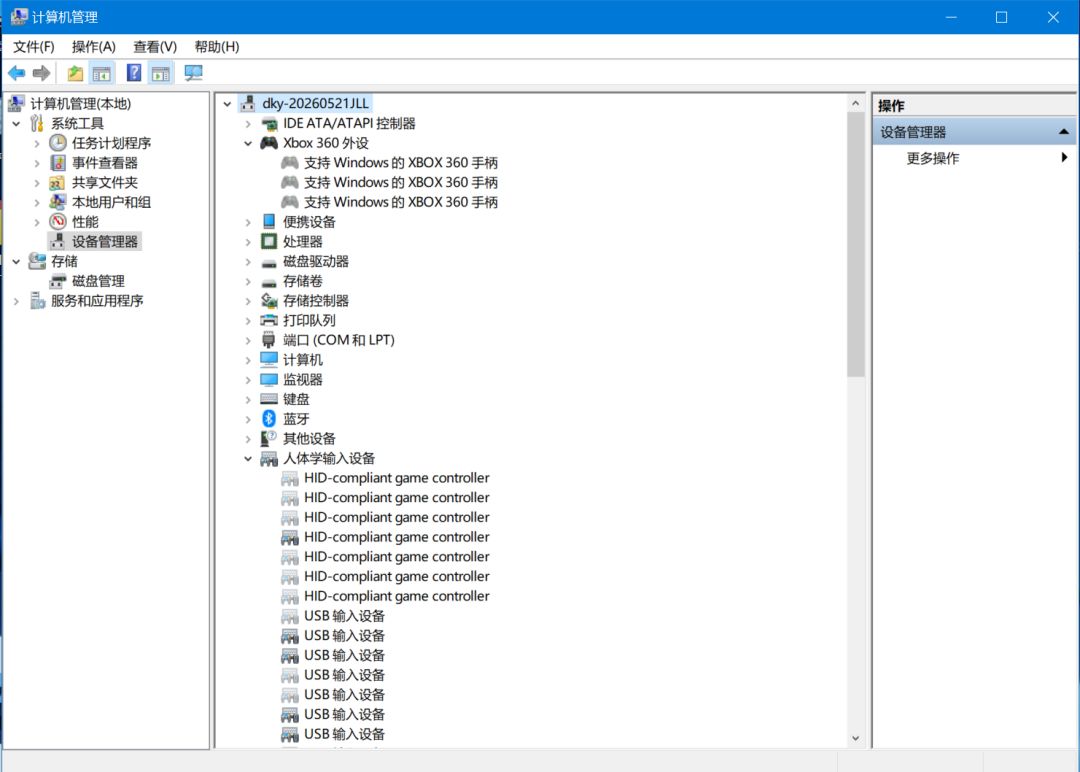Toggle the Show/Hide Action Pane toolbar icon

(x=160, y=73)
